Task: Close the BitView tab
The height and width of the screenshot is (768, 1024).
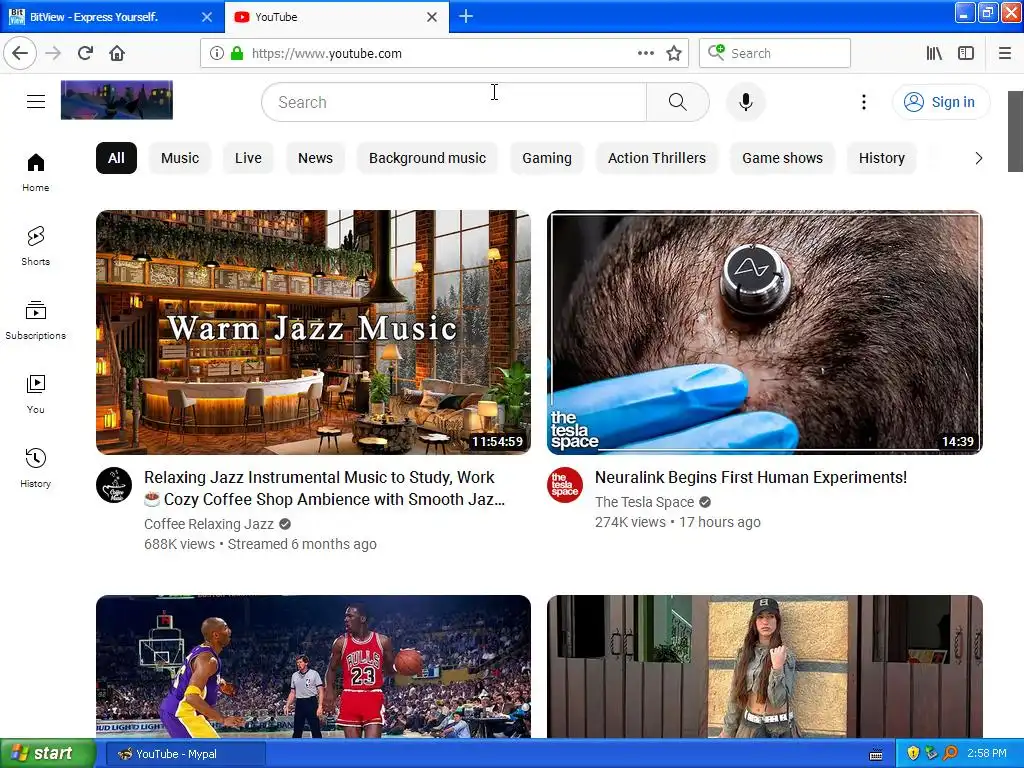Action: click(x=207, y=17)
